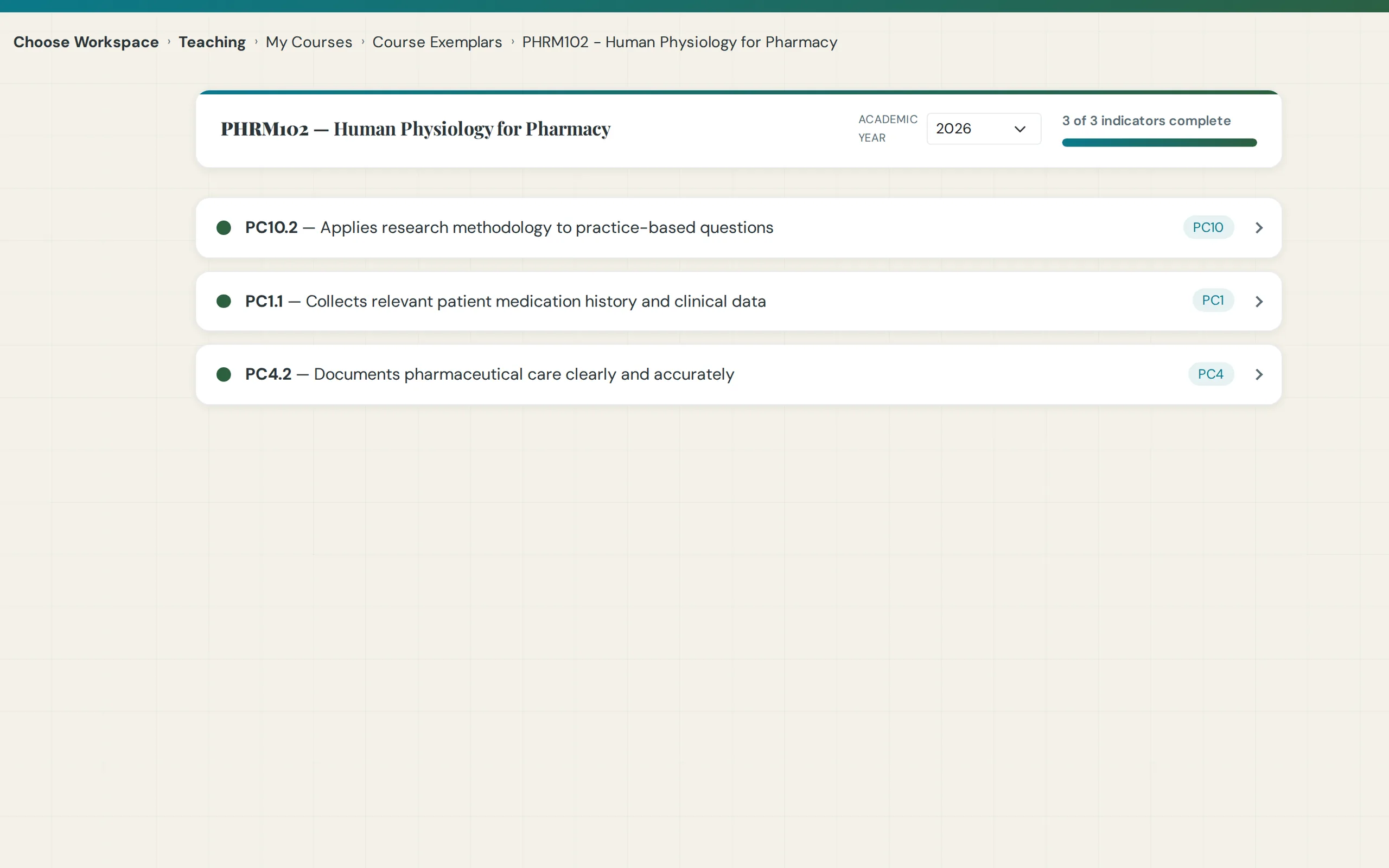
Task: Click the PC10 competency tag
Action: 1208,227
